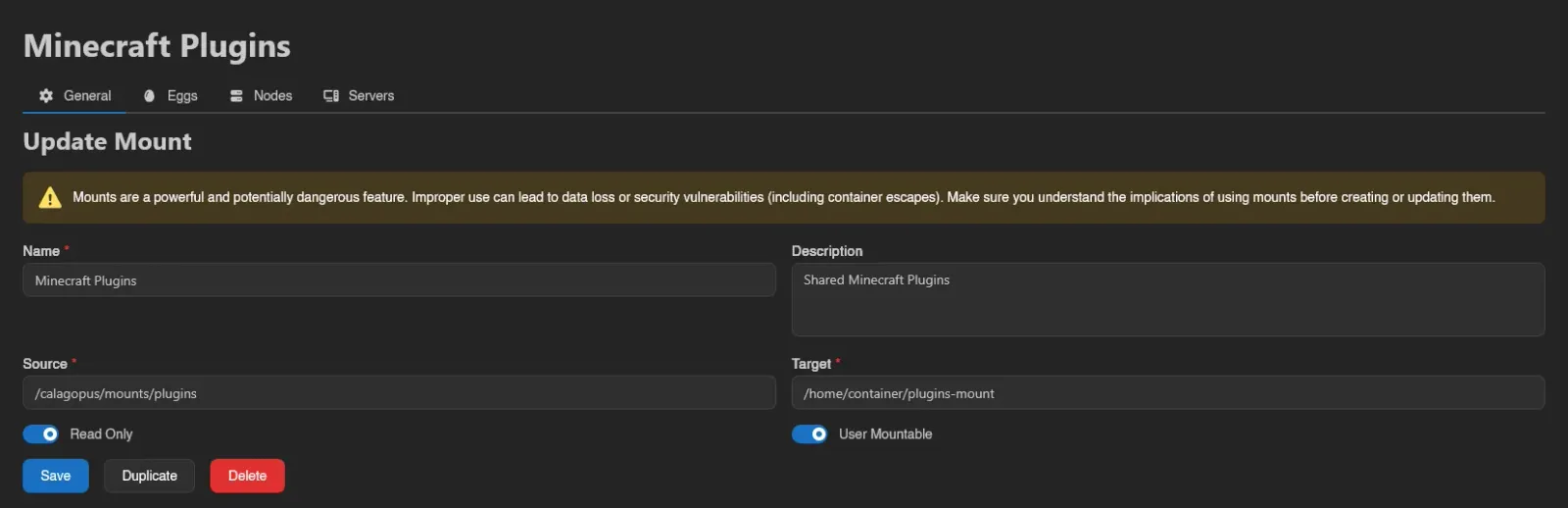This screenshot has width=1568, height=508.
Task: Click the Description field label
Action: (x=827, y=251)
